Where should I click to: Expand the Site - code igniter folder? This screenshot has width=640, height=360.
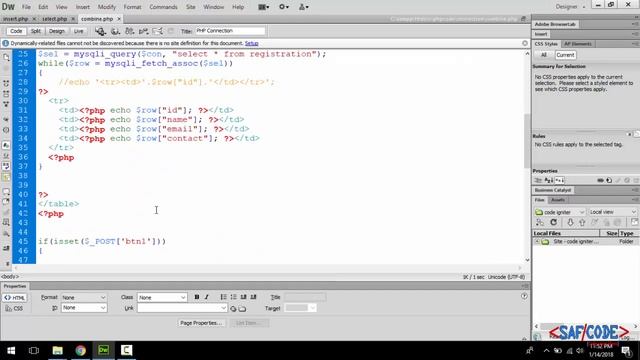(x=537, y=242)
